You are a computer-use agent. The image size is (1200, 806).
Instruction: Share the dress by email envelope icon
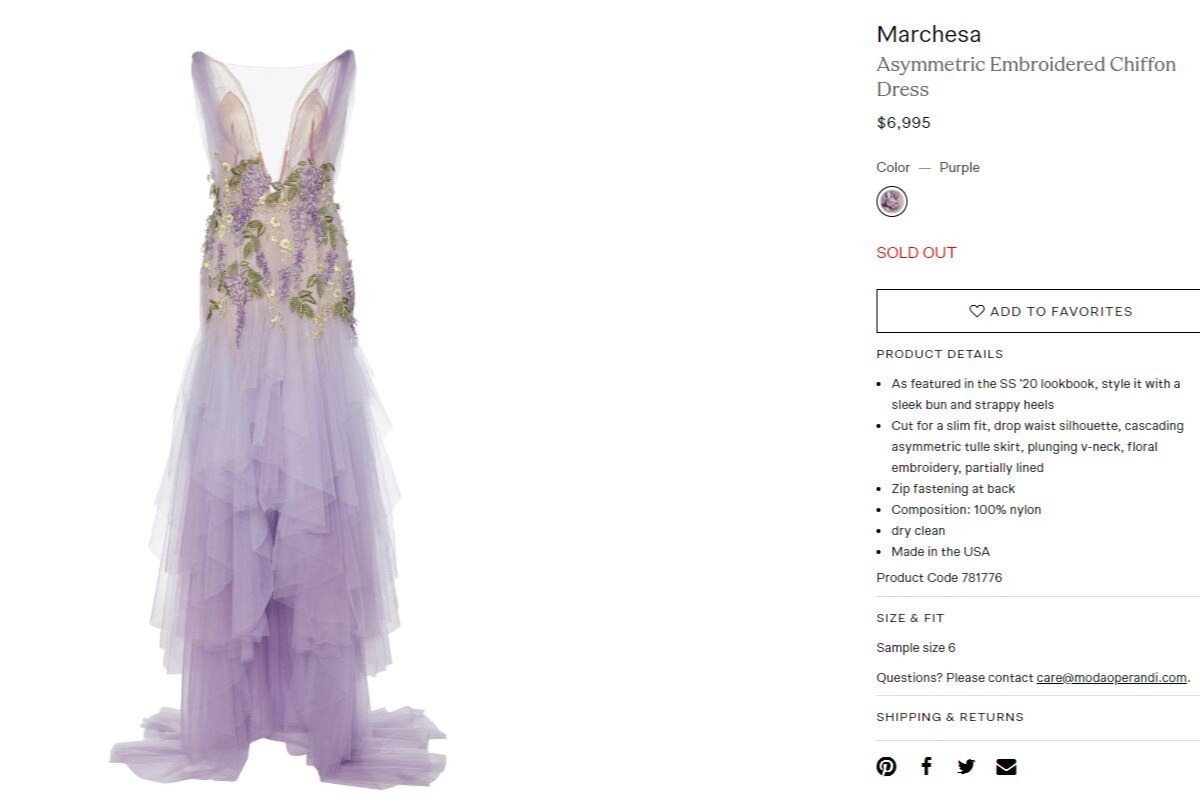(x=1006, y=767)
